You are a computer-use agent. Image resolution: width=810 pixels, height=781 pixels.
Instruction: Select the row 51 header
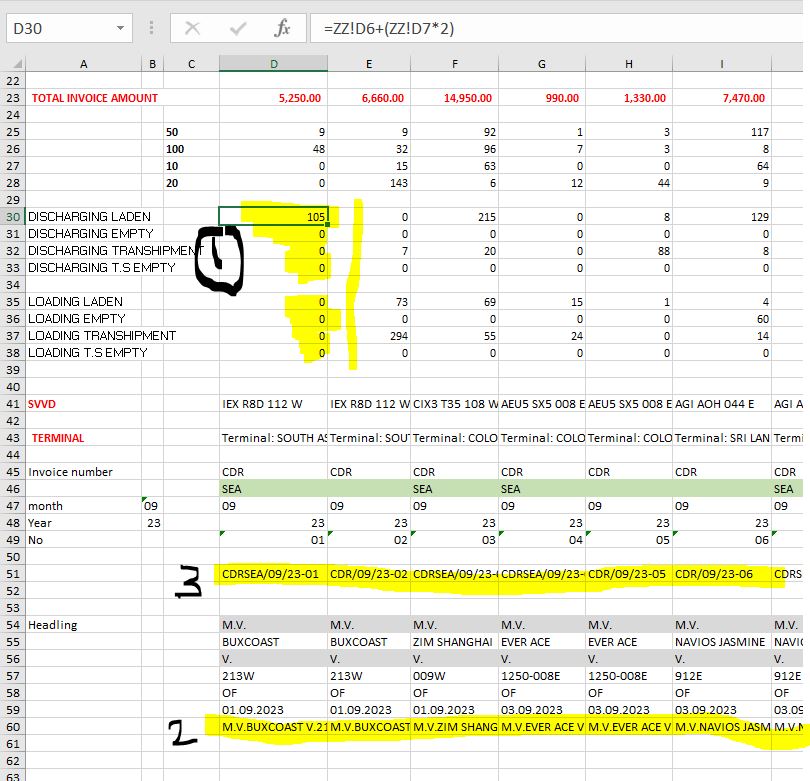click(12, 574)
